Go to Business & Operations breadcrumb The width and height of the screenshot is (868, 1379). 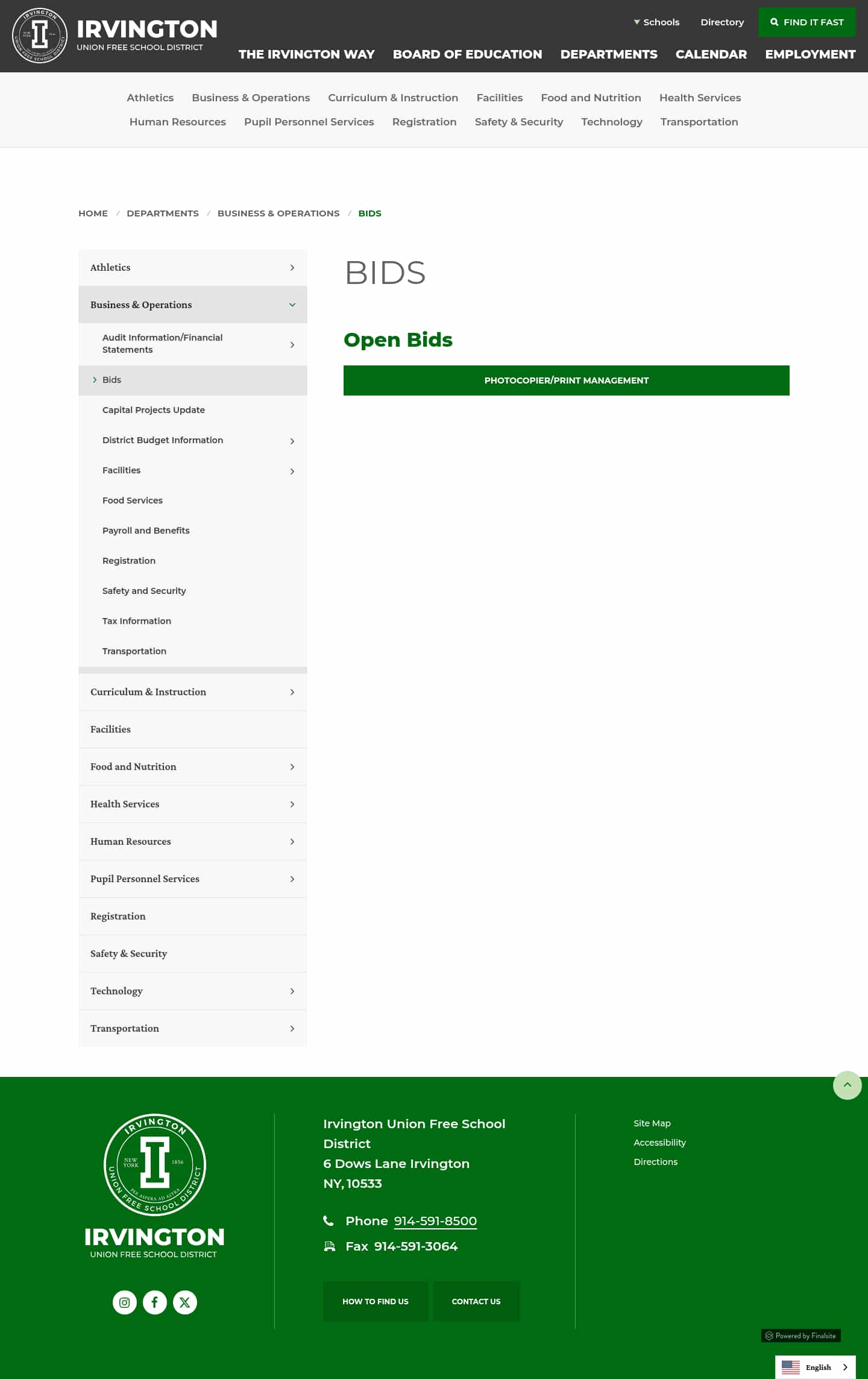[x=278, y=213]
